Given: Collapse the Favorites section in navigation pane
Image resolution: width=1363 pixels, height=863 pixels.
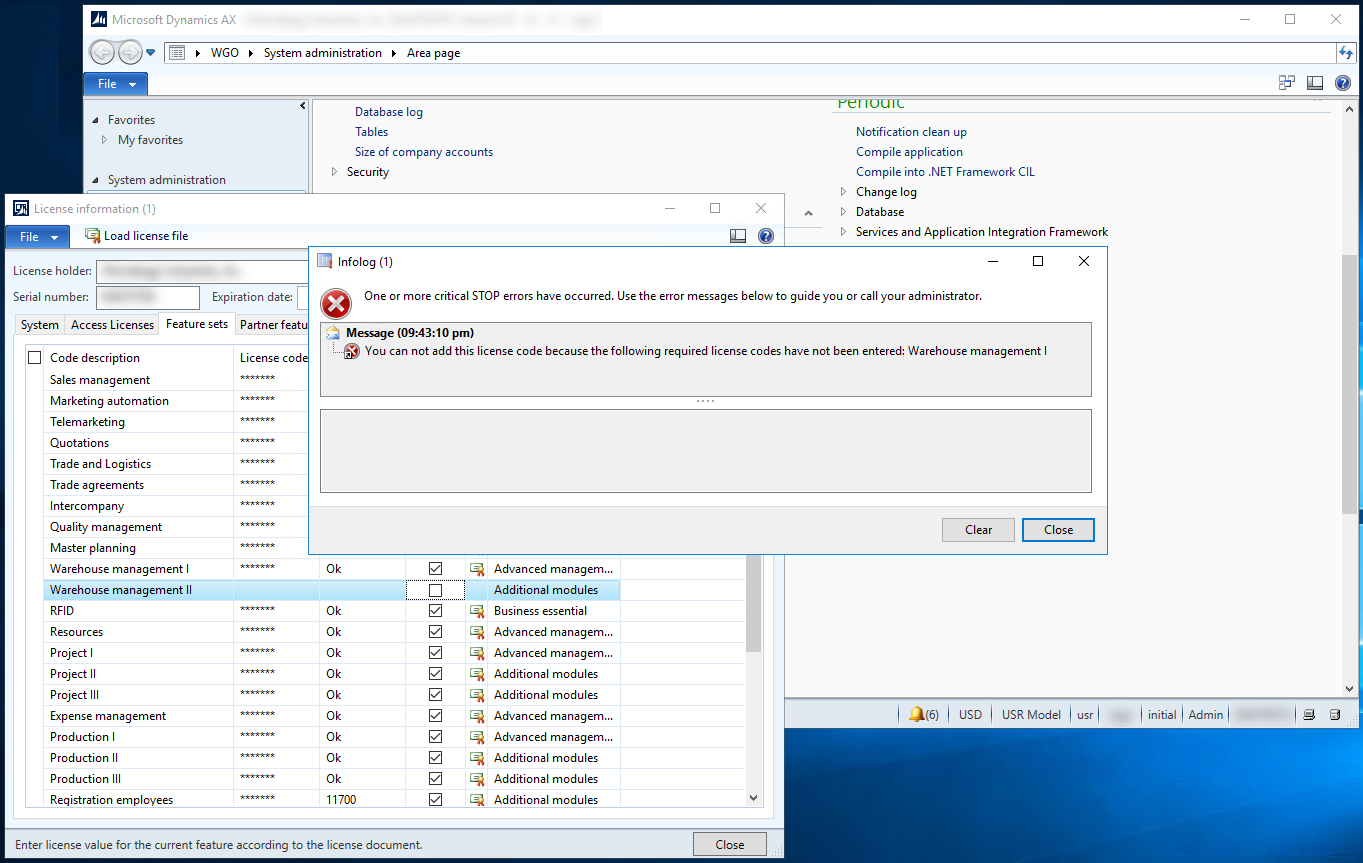Looking at the screenshot, I should coord(96,120).
